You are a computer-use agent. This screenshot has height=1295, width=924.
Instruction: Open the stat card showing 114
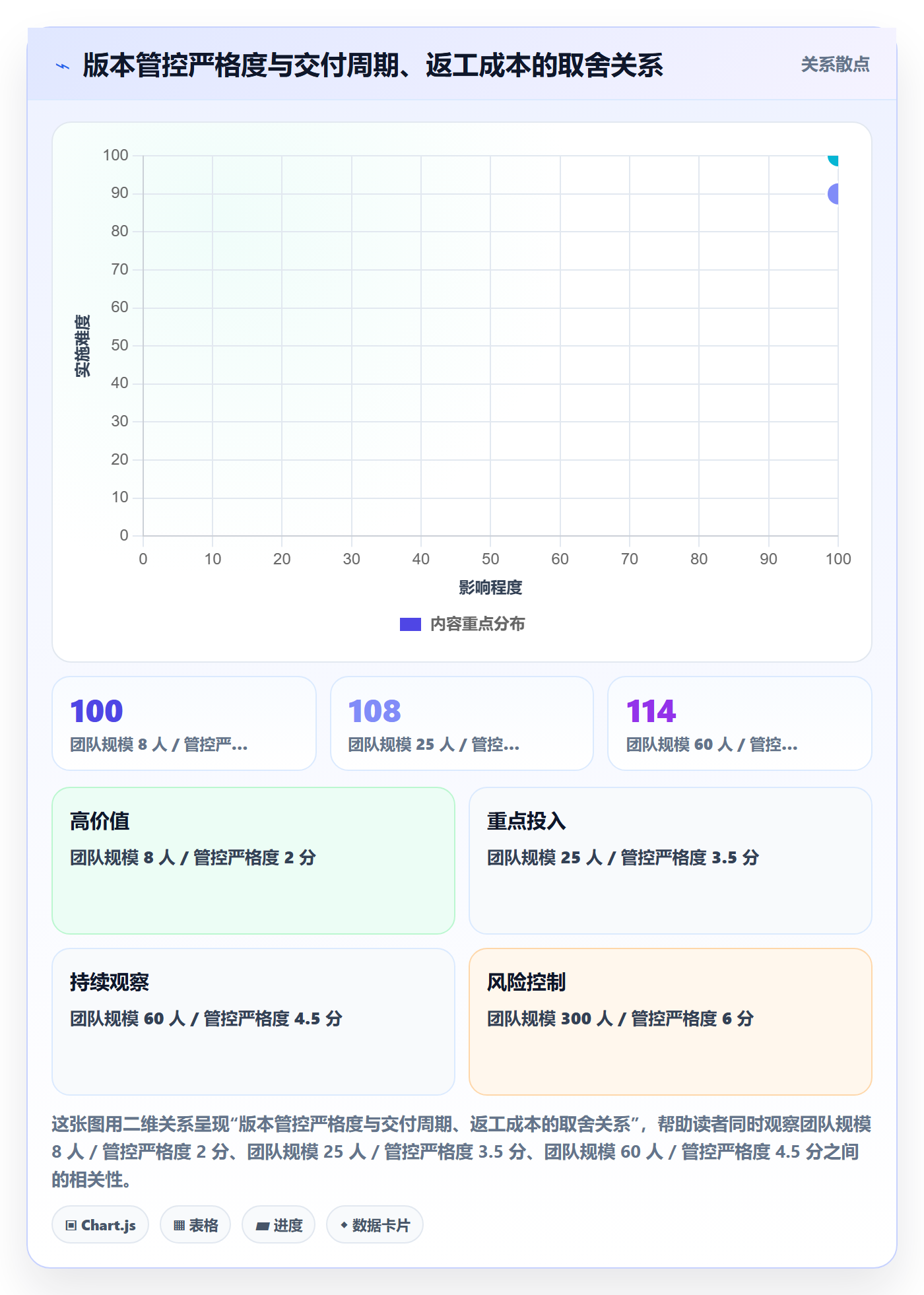point(740,723)
